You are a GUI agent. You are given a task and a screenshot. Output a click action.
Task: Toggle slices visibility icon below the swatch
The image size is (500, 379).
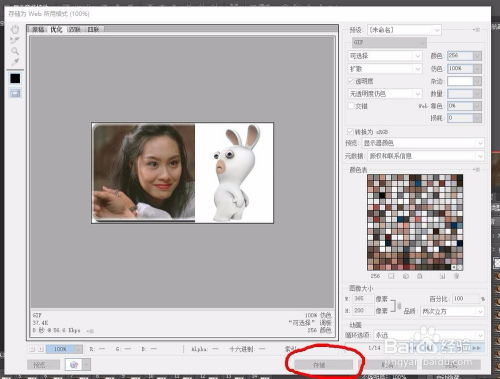[x=15, y=93]
